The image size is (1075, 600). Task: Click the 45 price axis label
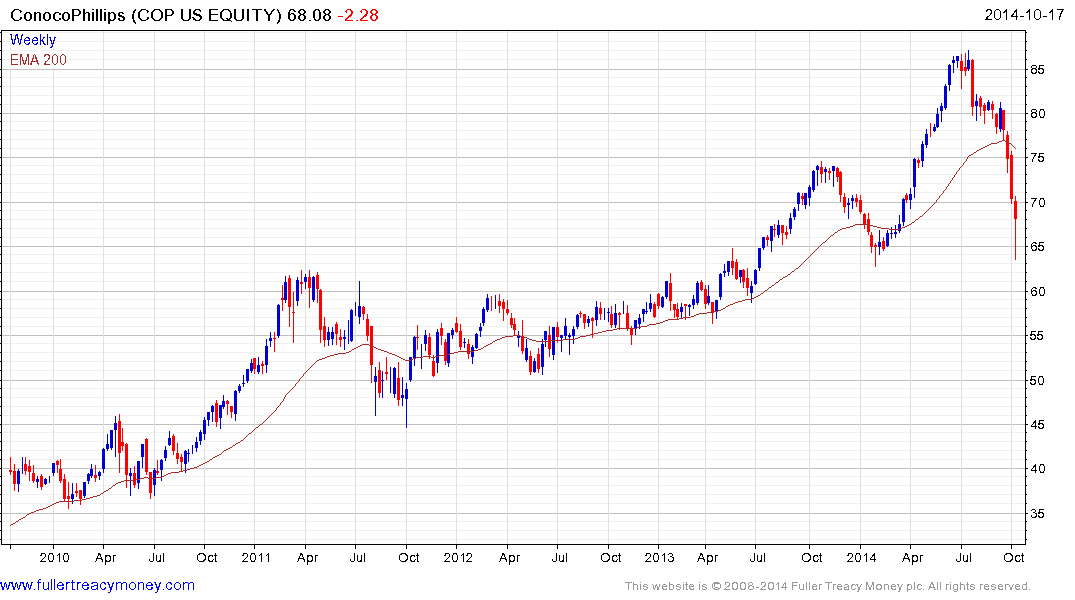pyautogui.click(x=1037, y=425)
